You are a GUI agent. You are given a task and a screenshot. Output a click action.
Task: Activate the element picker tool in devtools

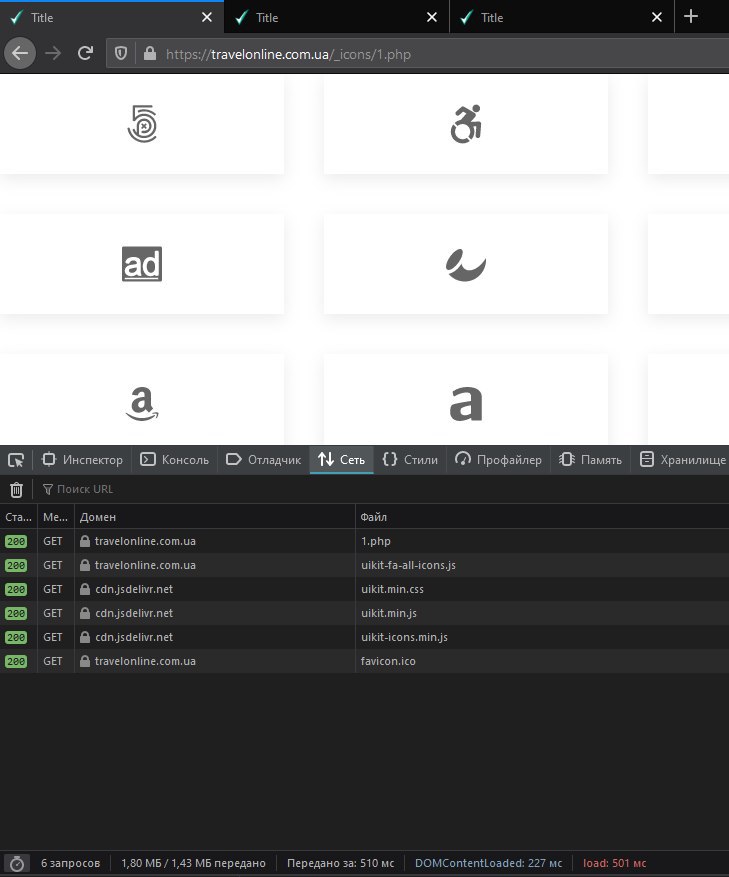16,460
